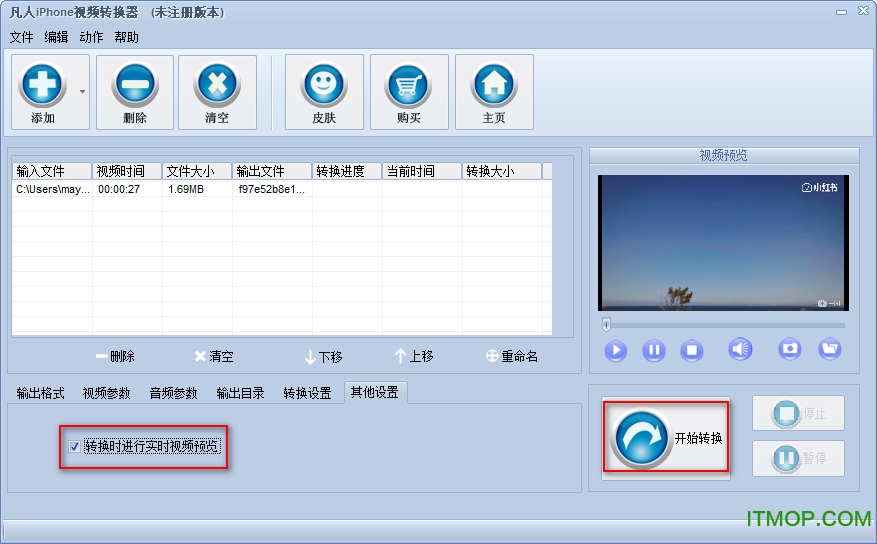
Task: Switch to the 输出目录 tab
Action: click(241, 393)
